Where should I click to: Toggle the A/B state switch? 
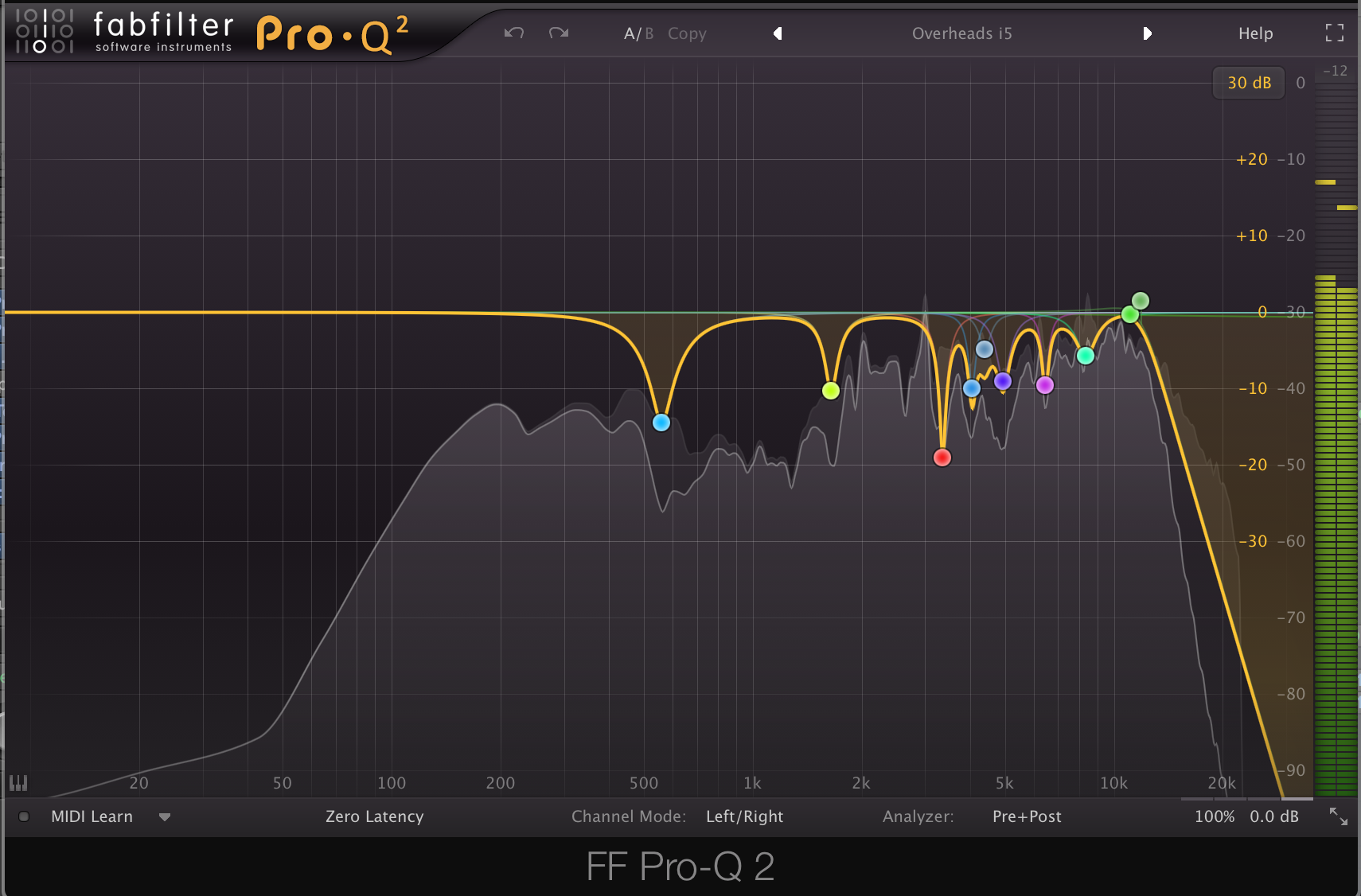click(x=638, y=33)
